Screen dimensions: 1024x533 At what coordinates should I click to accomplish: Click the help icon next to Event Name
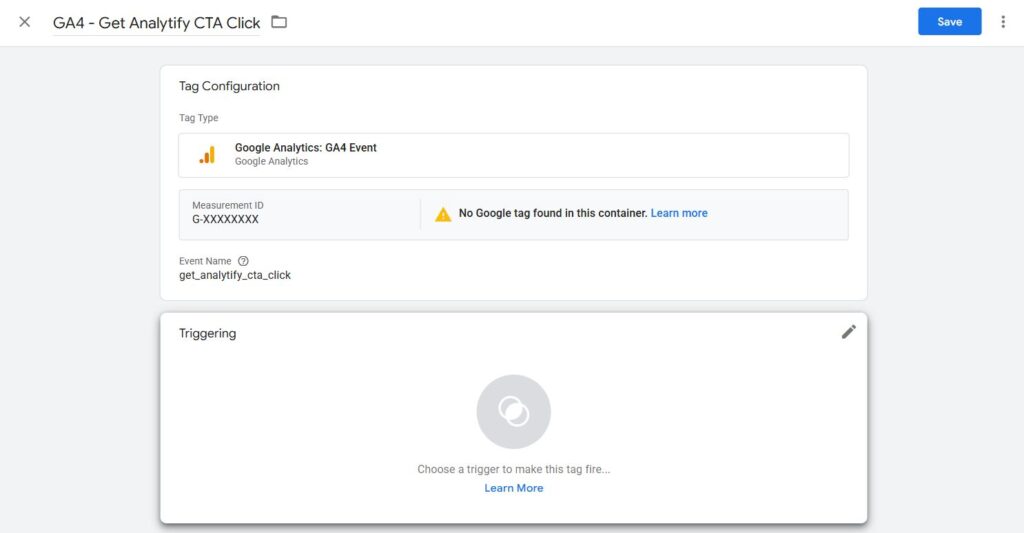click(x=243, y=261)
